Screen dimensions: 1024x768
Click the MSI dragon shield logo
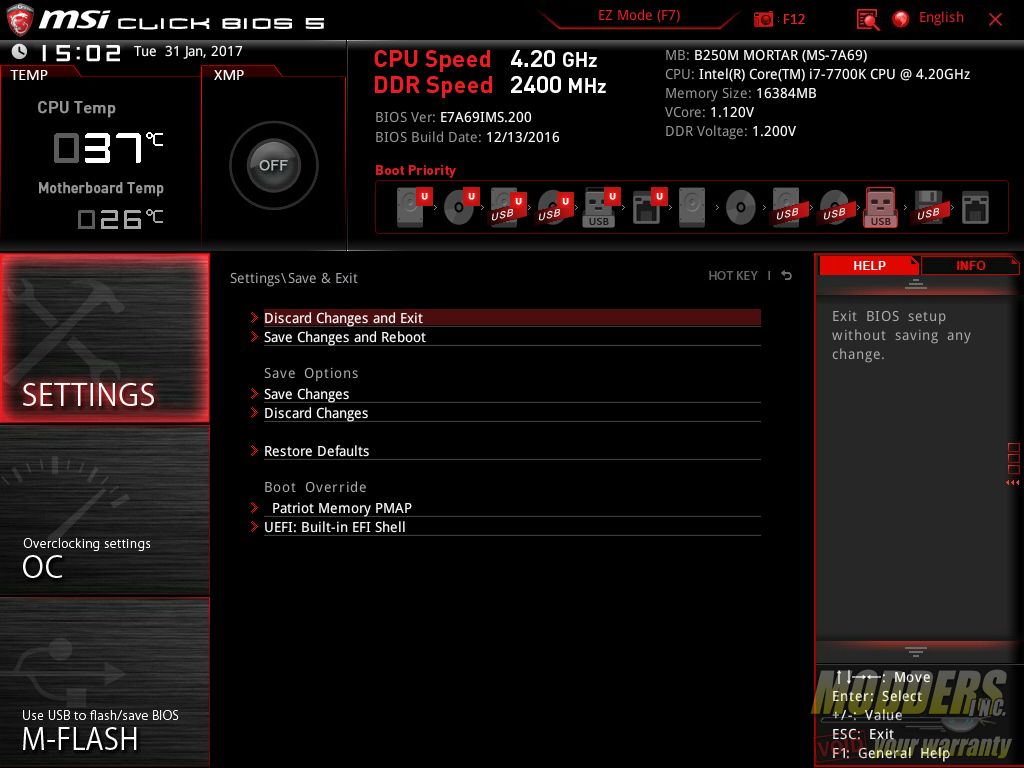(x=19, y=20)
